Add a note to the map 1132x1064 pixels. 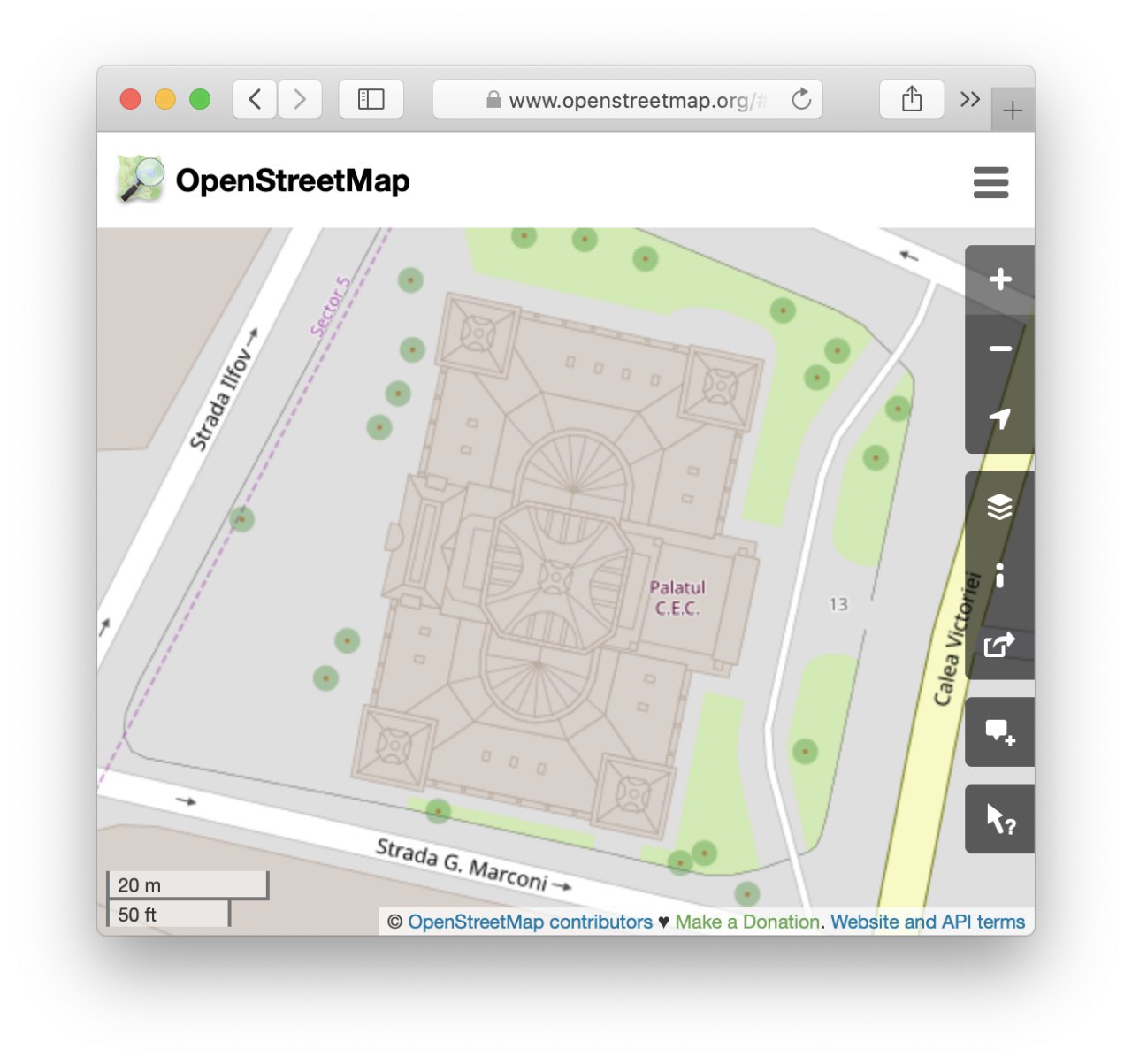coord(1000,732)
